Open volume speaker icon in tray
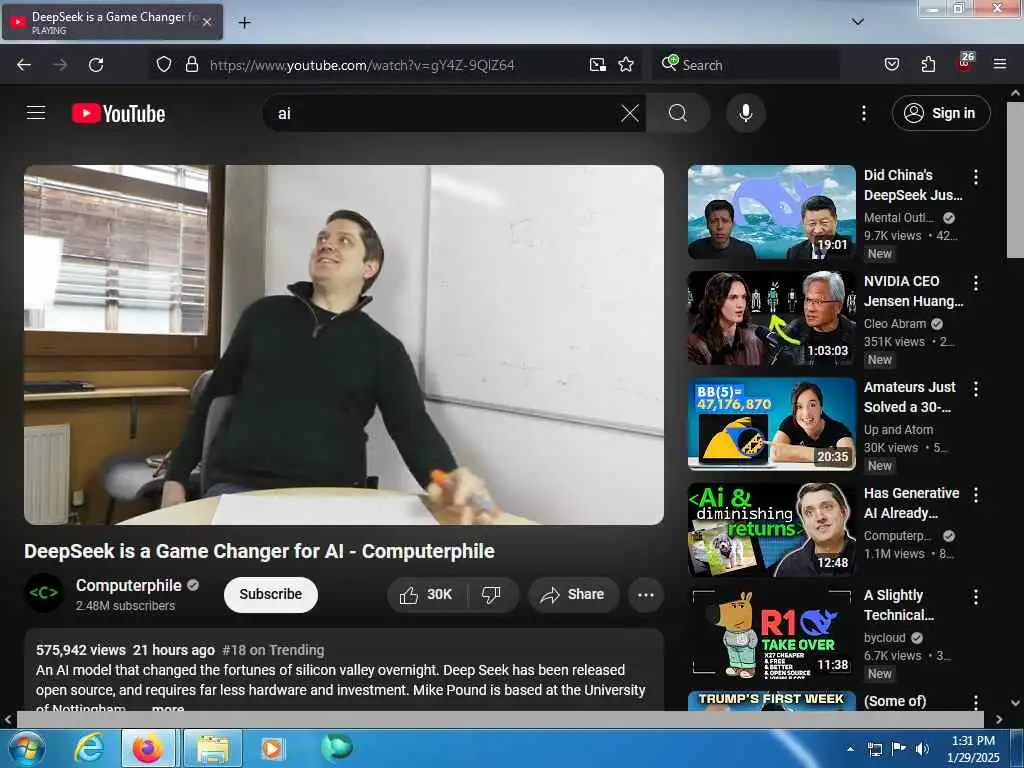This screenshot has height=768, width=1024. coord(922,749)
